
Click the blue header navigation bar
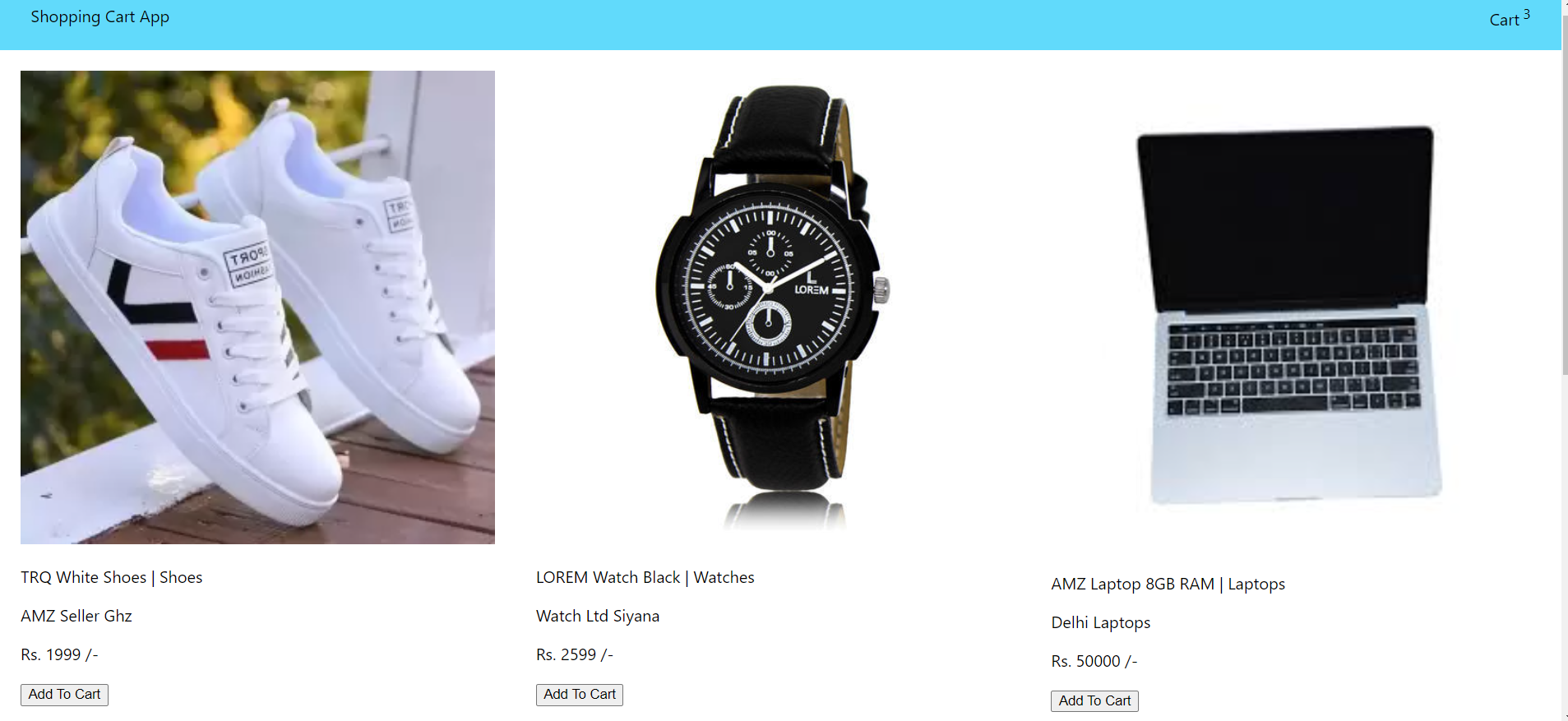coord(780,25)
